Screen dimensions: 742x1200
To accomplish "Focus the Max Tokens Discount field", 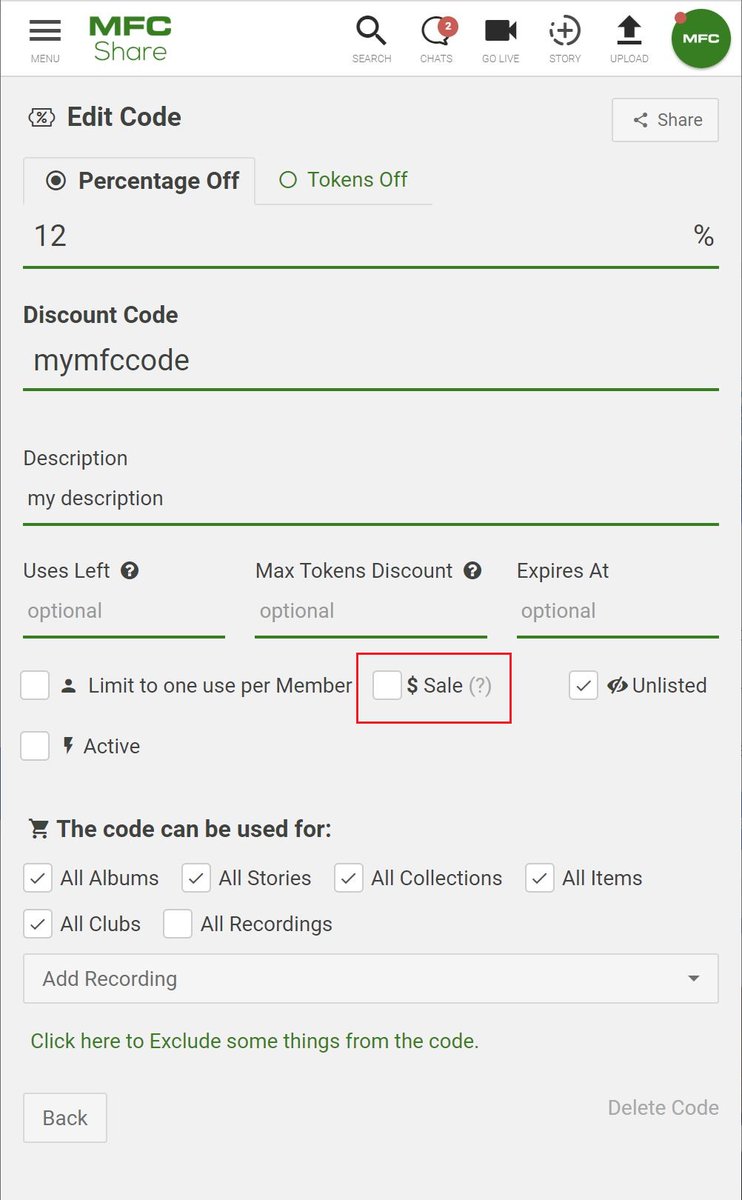I will pos(371,612).
